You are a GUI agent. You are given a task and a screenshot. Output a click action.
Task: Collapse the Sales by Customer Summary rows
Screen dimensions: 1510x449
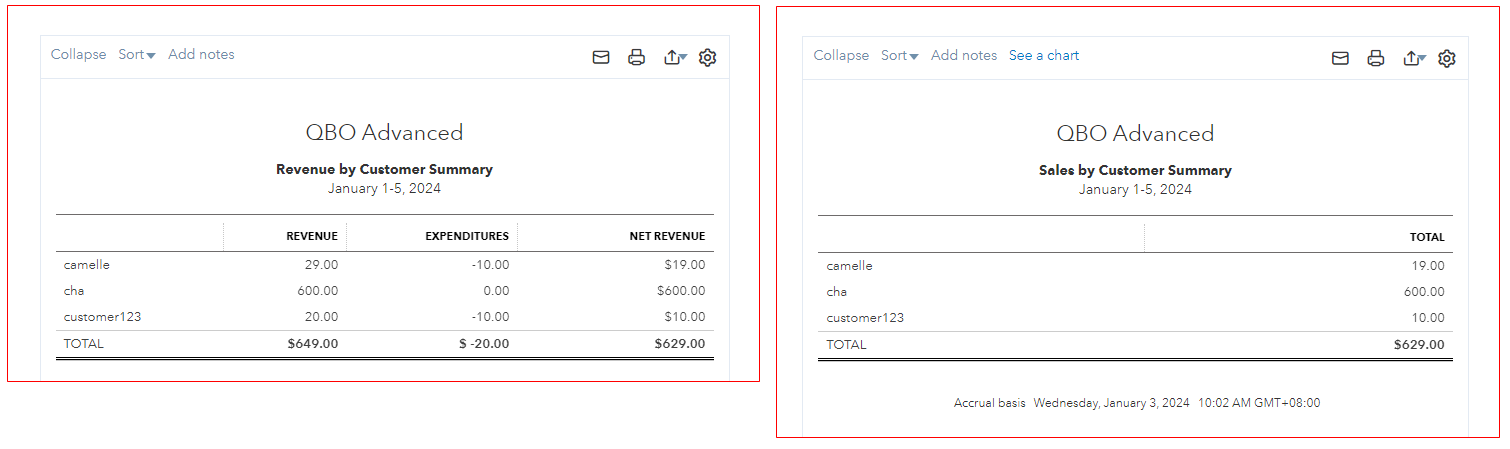841,56
